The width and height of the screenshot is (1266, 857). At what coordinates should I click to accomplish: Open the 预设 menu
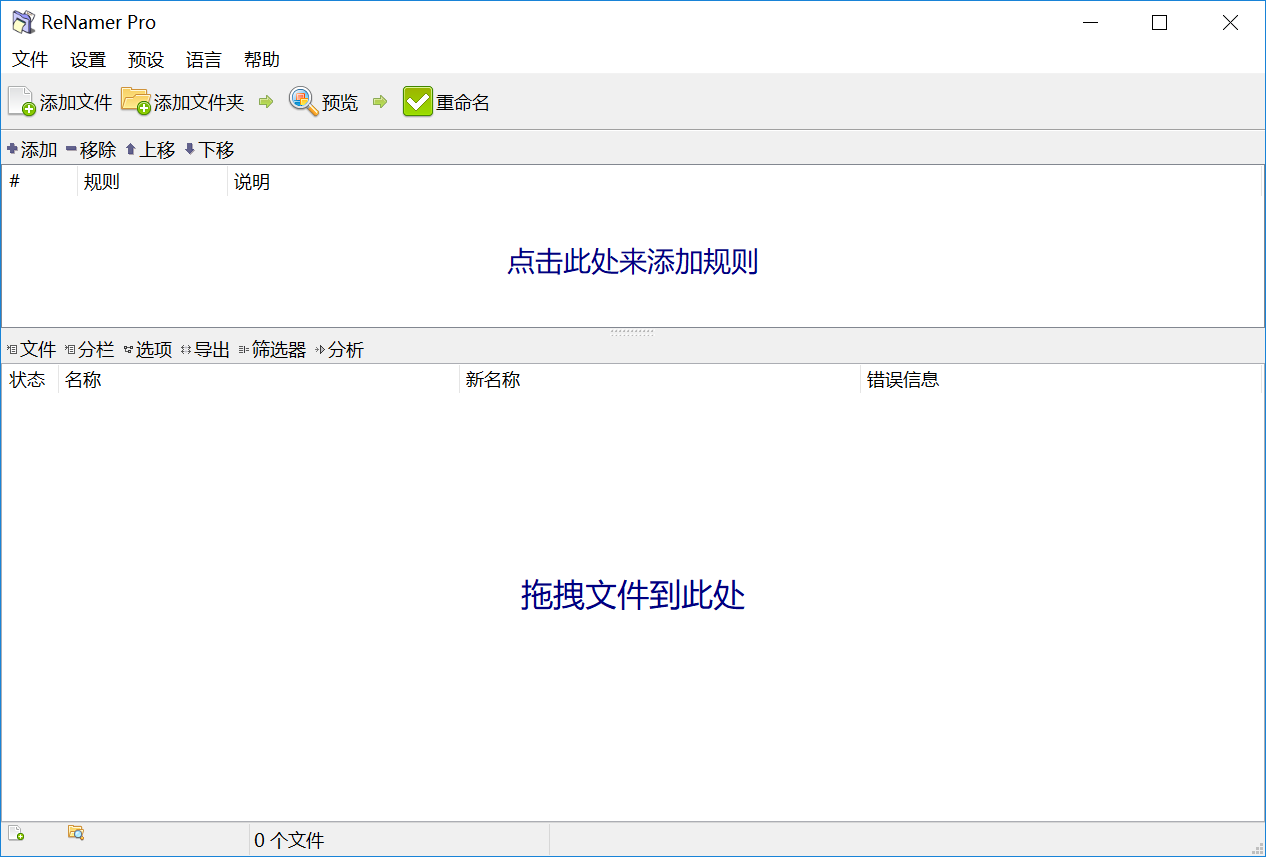click(146, 59)
